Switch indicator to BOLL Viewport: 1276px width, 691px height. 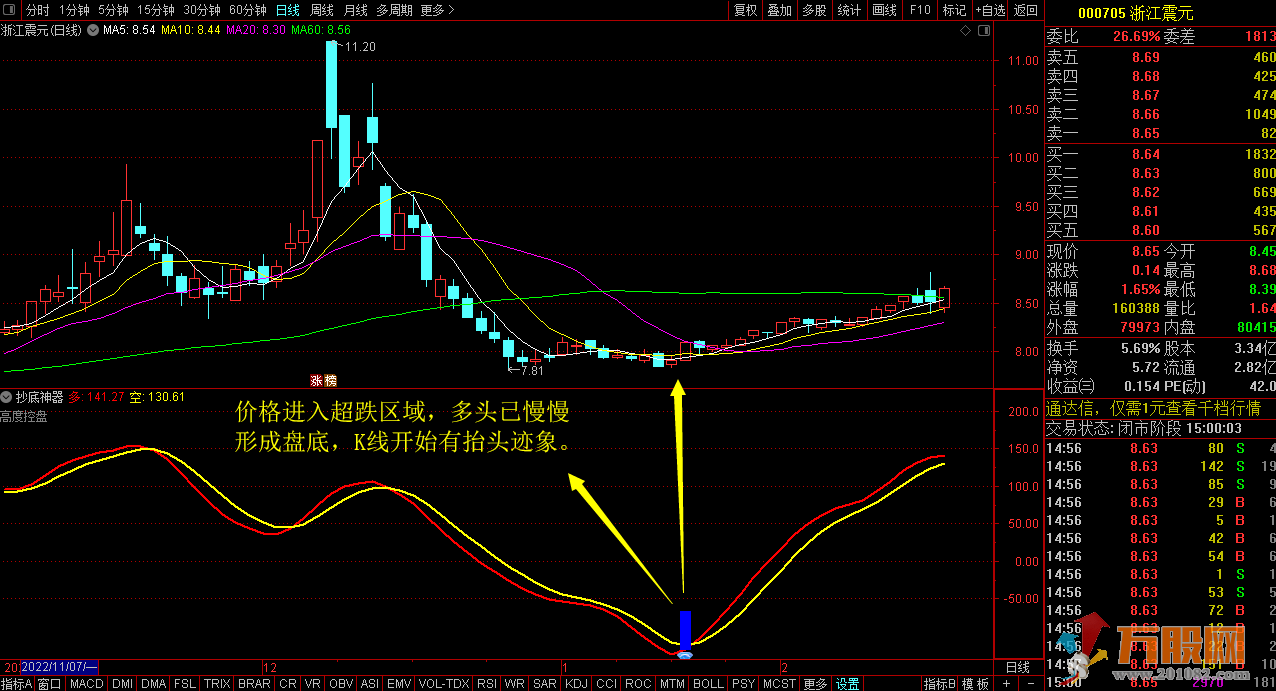tap(708, 684)
